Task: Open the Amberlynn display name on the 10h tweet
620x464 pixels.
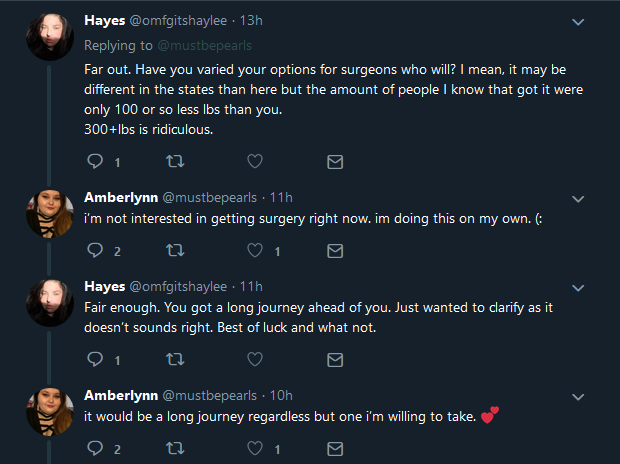Action: click(121, 395)
